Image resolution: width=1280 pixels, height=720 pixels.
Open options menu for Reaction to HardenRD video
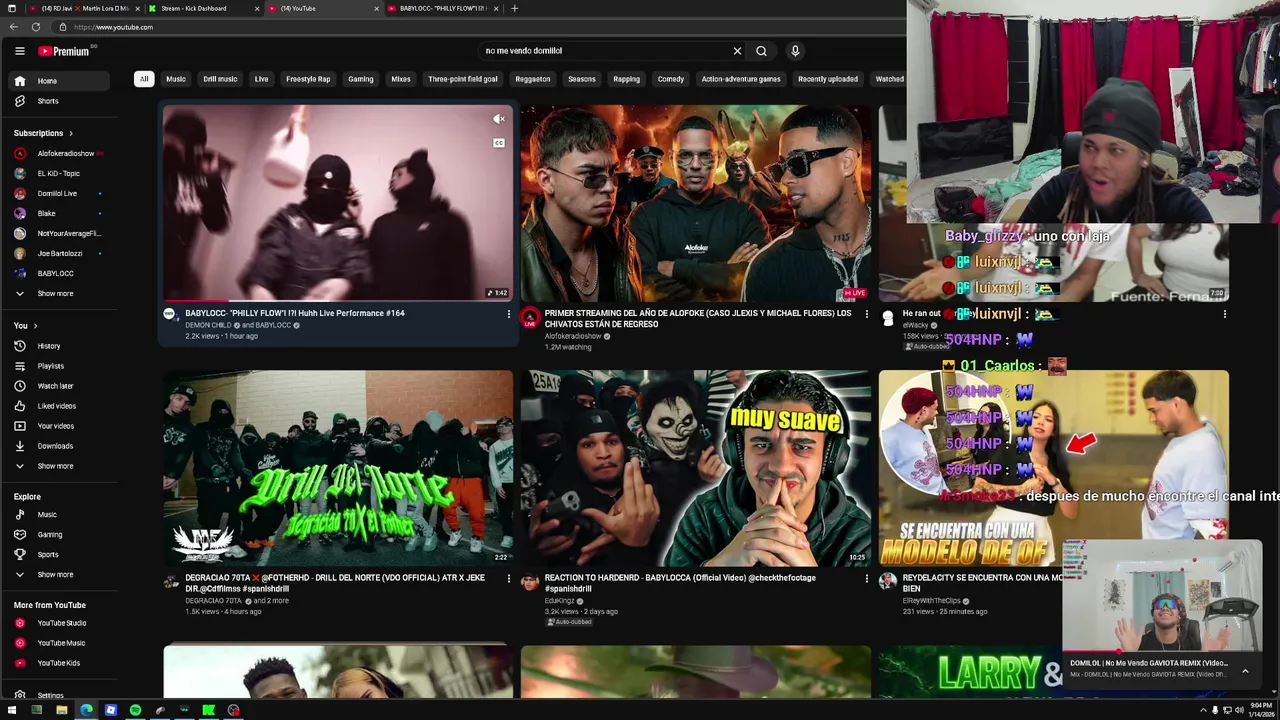(866, 578)
